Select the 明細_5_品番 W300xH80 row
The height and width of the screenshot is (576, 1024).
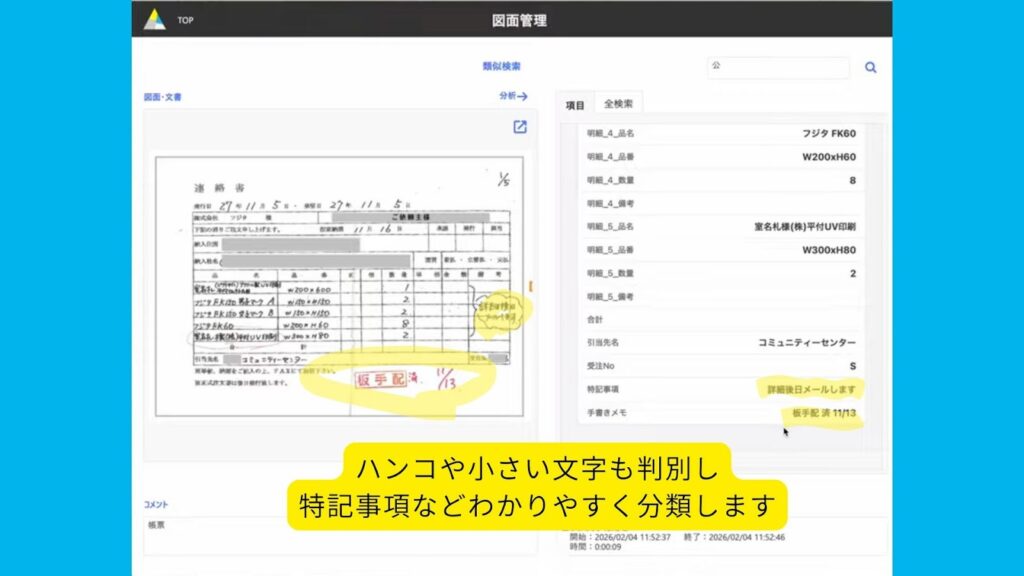[721, 250]
